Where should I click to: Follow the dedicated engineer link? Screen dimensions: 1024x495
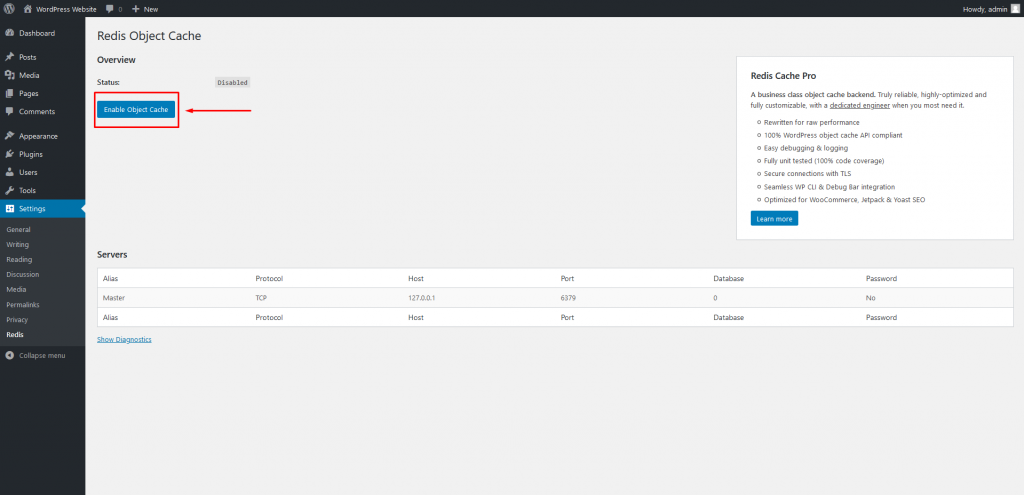(859, 105)
